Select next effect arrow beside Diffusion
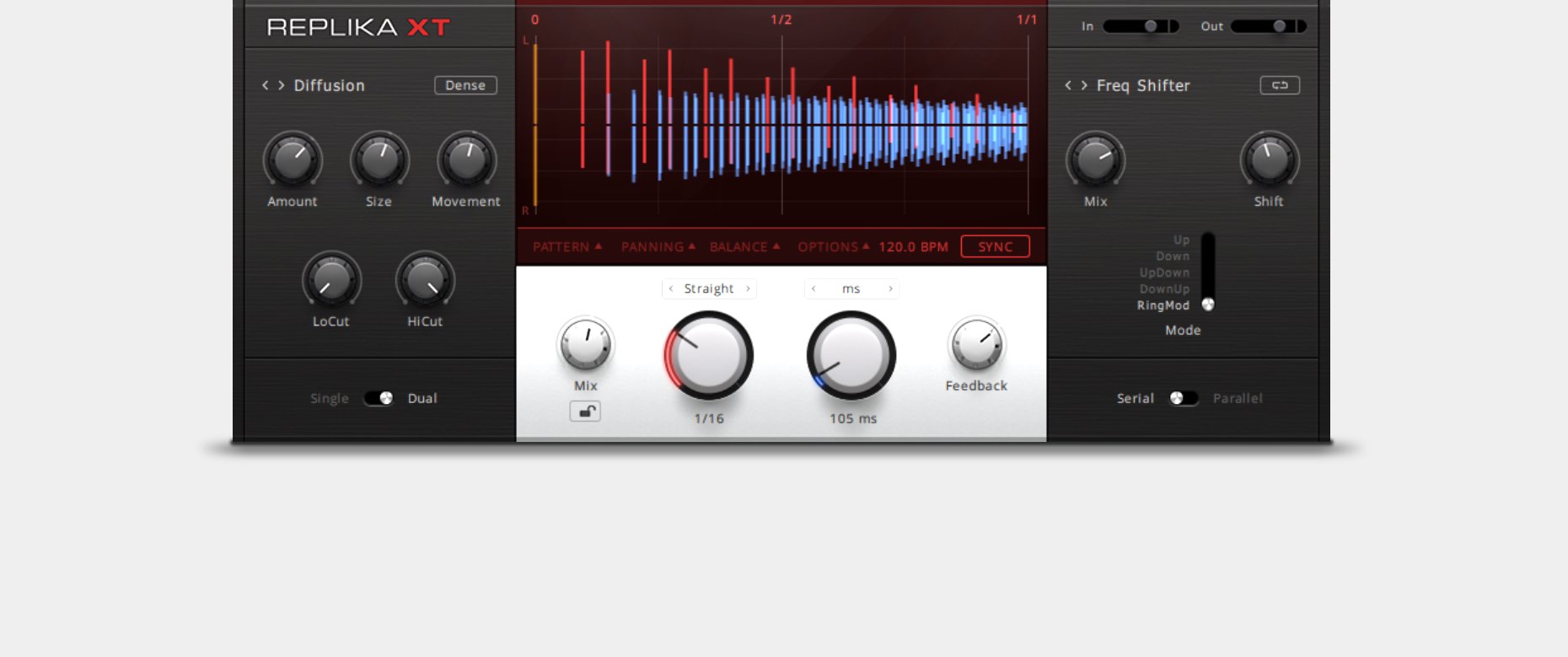Viewport: 1568px width, 657px height. (x=282, y=85)
